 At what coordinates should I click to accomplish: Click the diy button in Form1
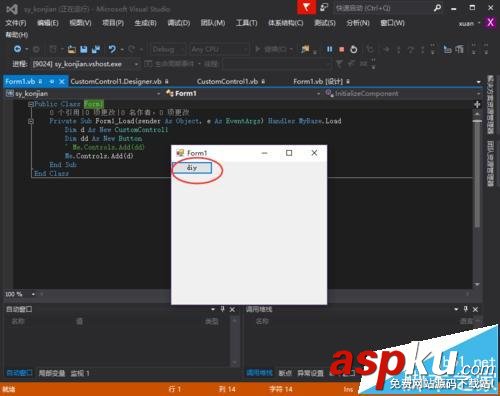pyautogui.click(x=192, y=168)
